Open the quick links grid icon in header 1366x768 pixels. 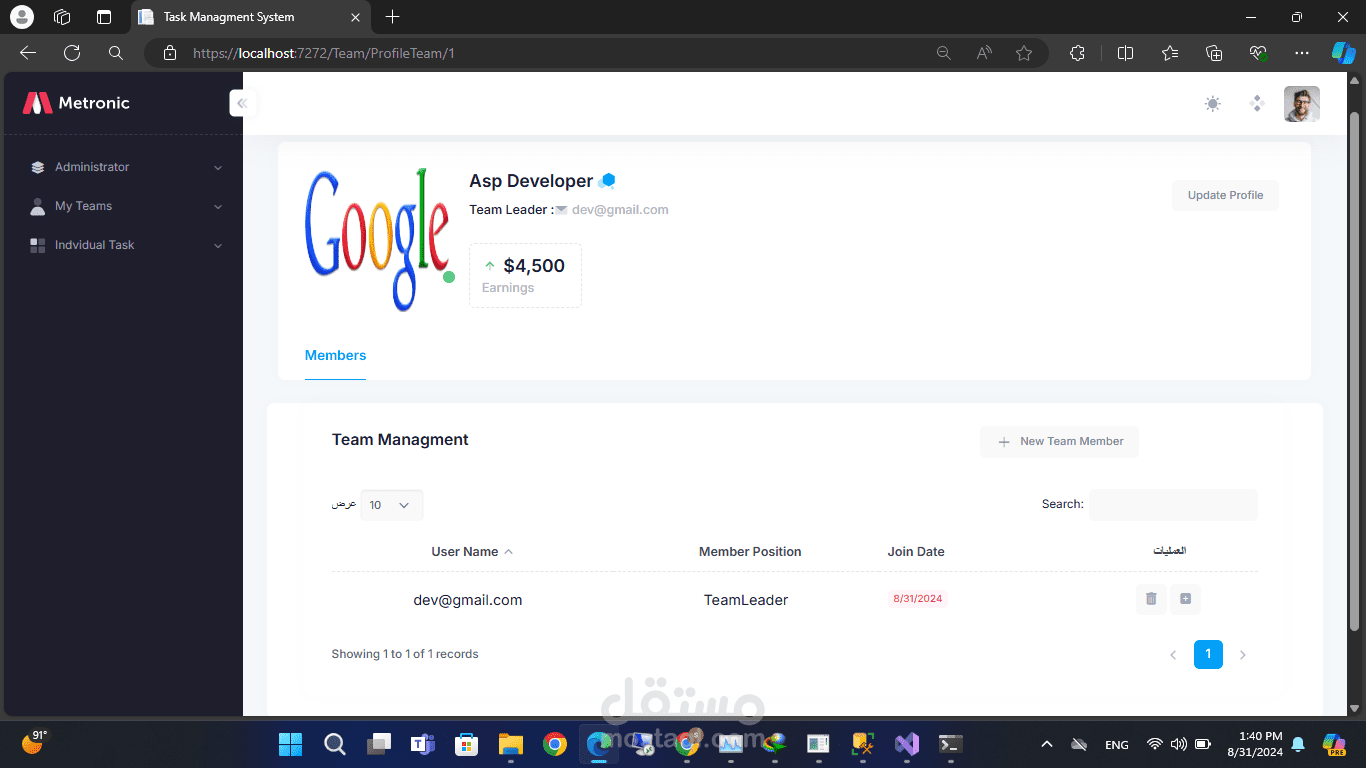tap(1257, 103)
